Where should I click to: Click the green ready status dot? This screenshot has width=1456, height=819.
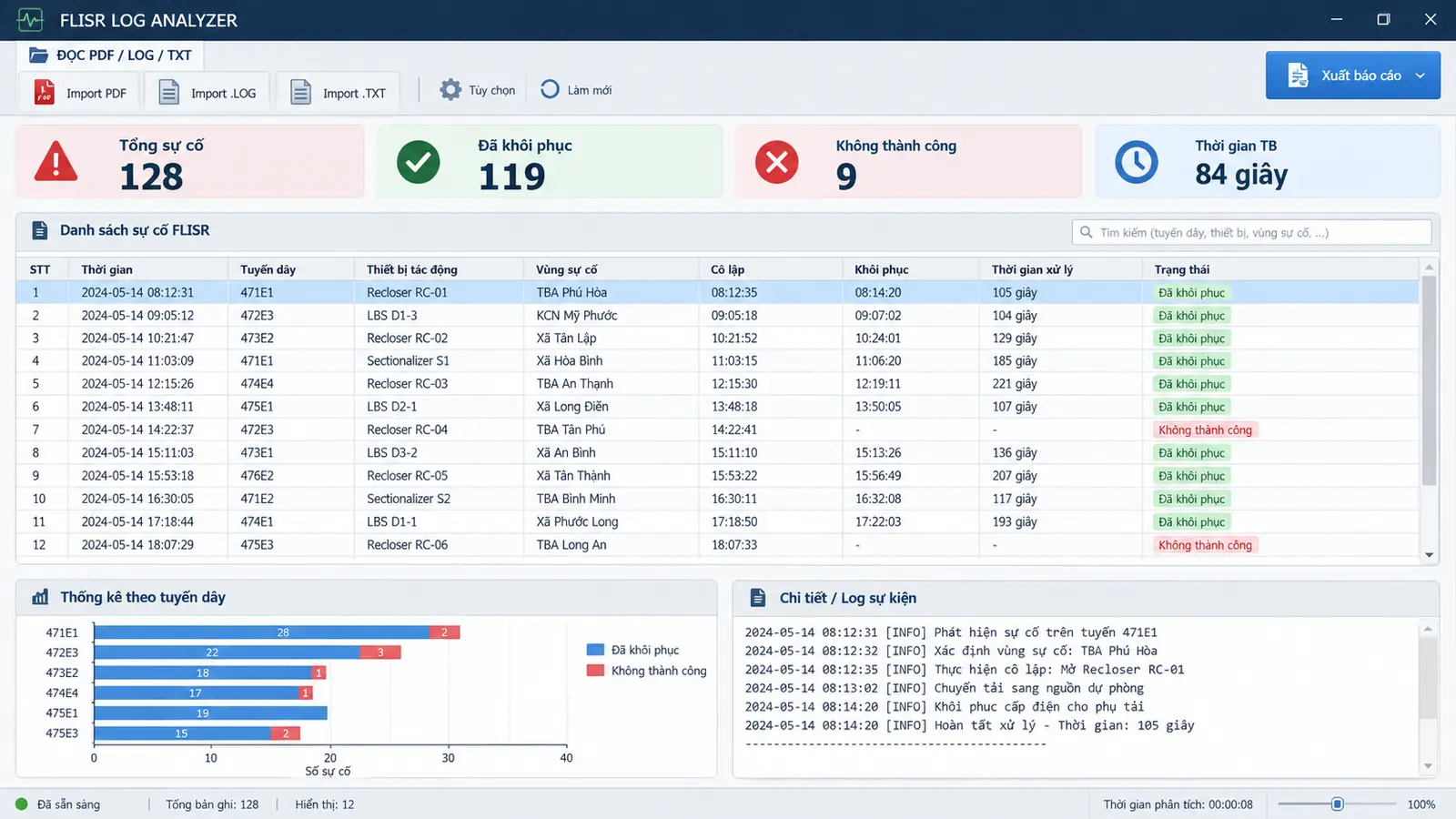(22, 804)
